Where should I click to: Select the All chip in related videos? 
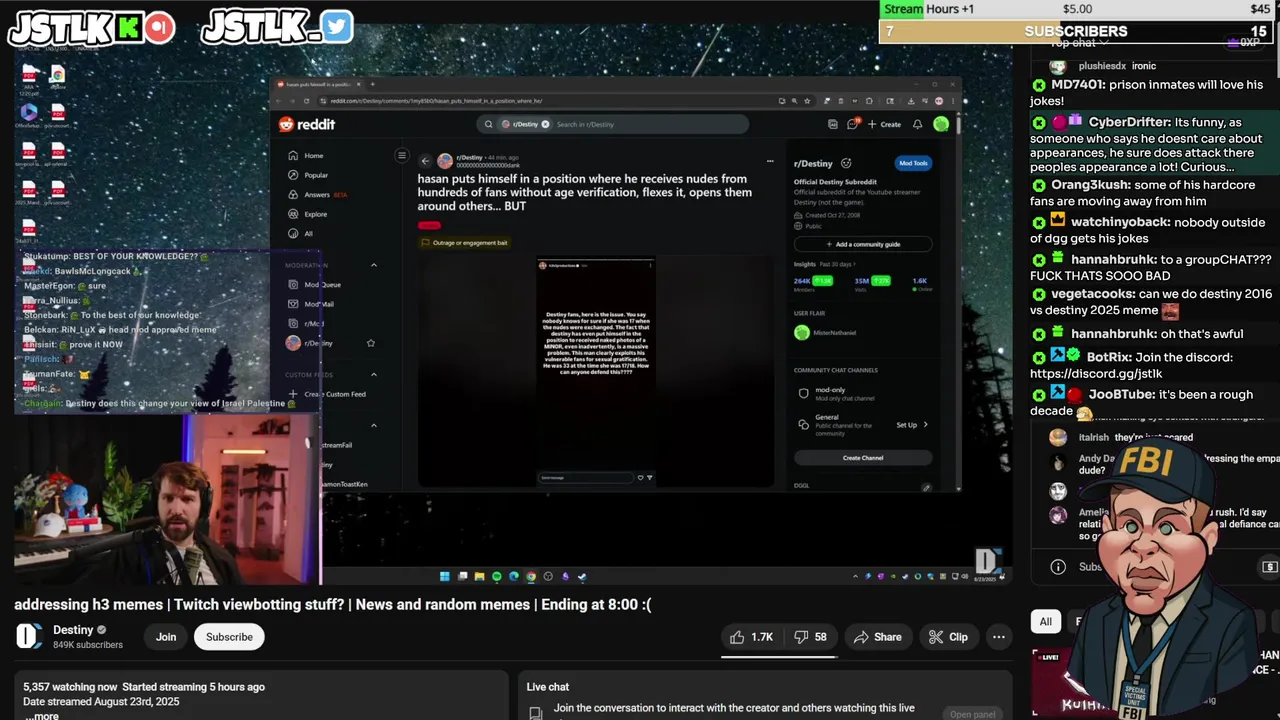click(x=1045, y=622)
